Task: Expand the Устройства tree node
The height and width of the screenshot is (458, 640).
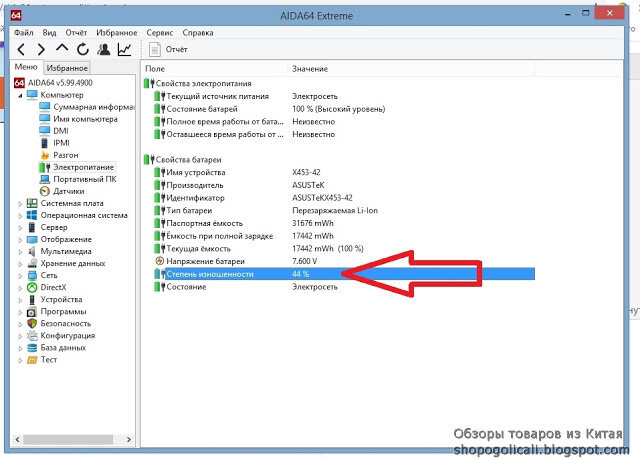Action: pyautogui.click(x=20, y=300)
